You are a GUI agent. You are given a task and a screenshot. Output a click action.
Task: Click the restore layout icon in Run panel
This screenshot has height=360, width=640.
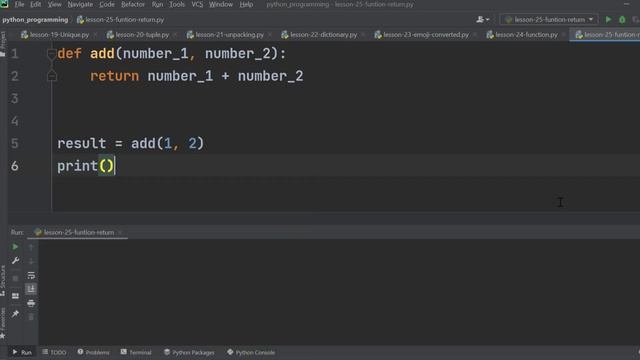point(15,296)
